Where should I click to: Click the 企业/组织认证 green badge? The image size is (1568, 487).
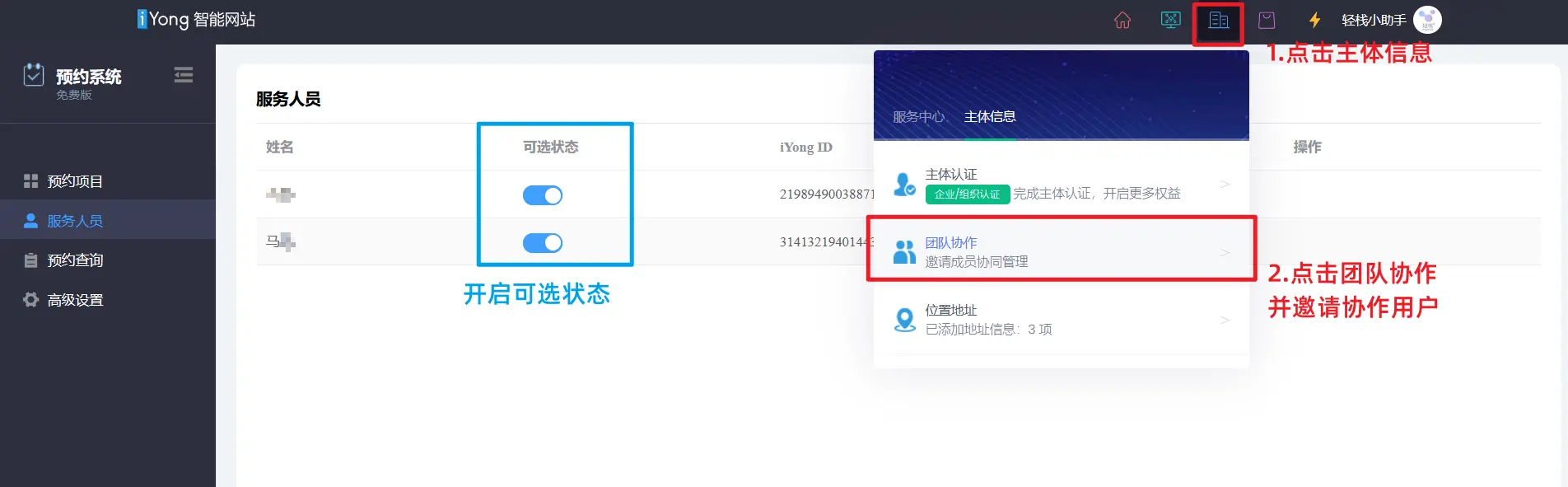[x=967, y=194]
